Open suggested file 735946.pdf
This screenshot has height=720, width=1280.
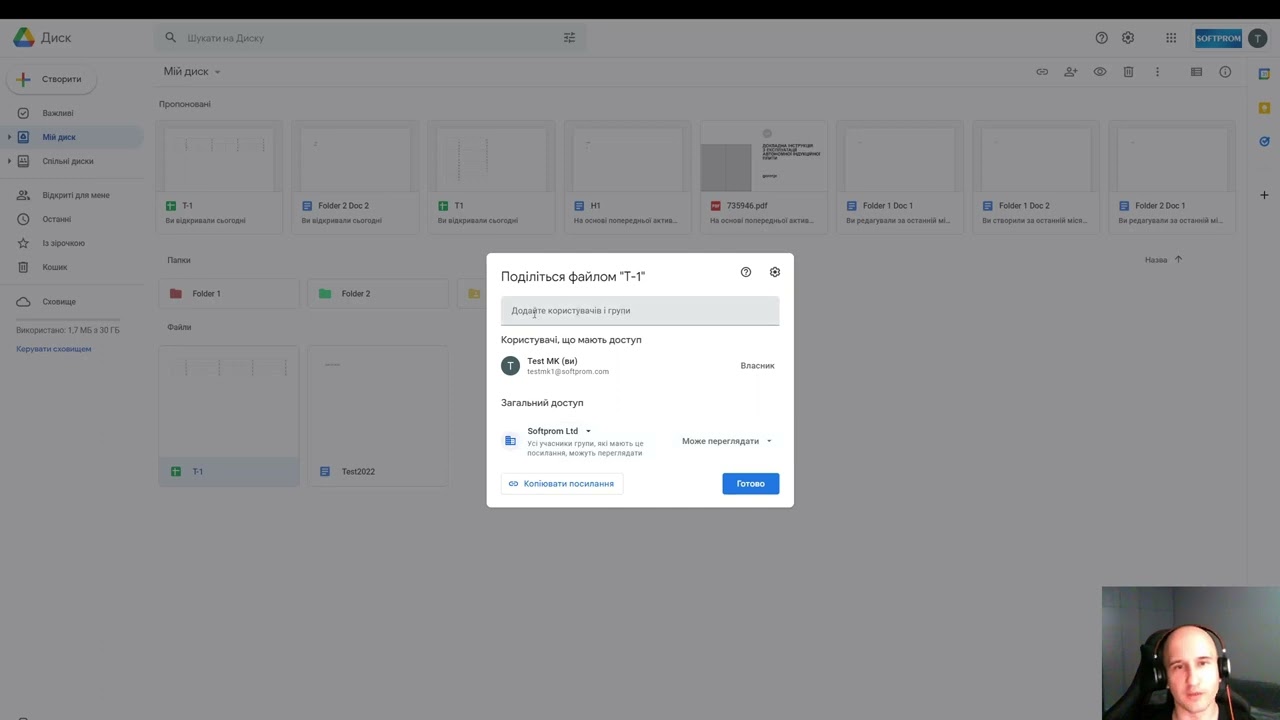(x=763, y=177)
